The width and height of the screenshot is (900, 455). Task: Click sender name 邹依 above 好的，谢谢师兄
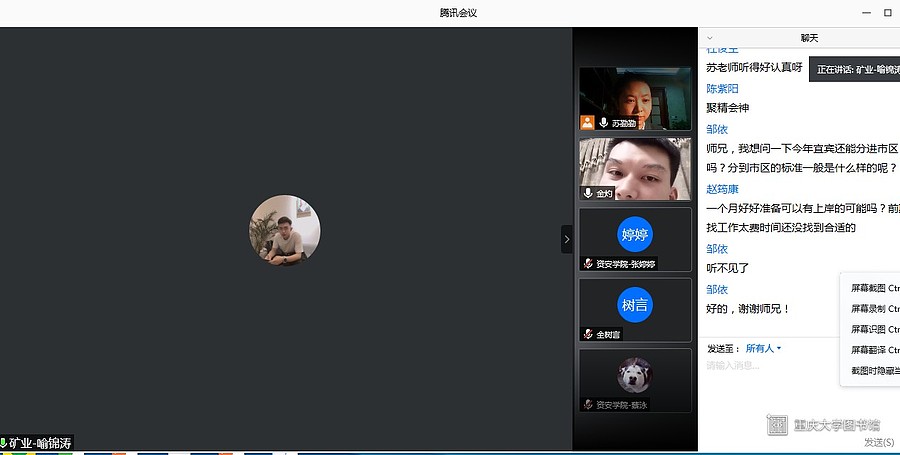[717, 290]
